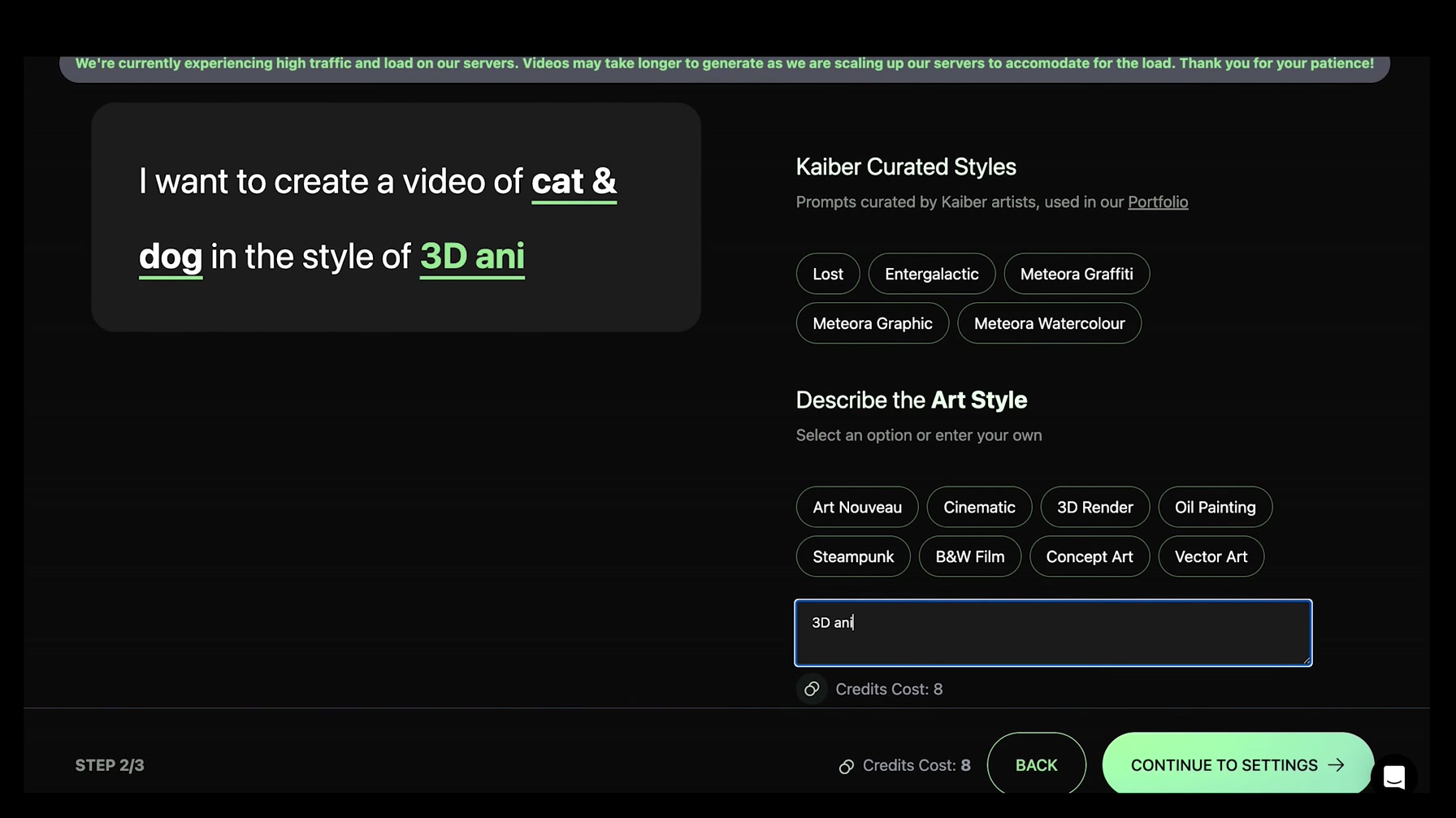Select the Vector Art style
The width and height of the screenshot is (1456, 818).
click(x=1211, y=556)
